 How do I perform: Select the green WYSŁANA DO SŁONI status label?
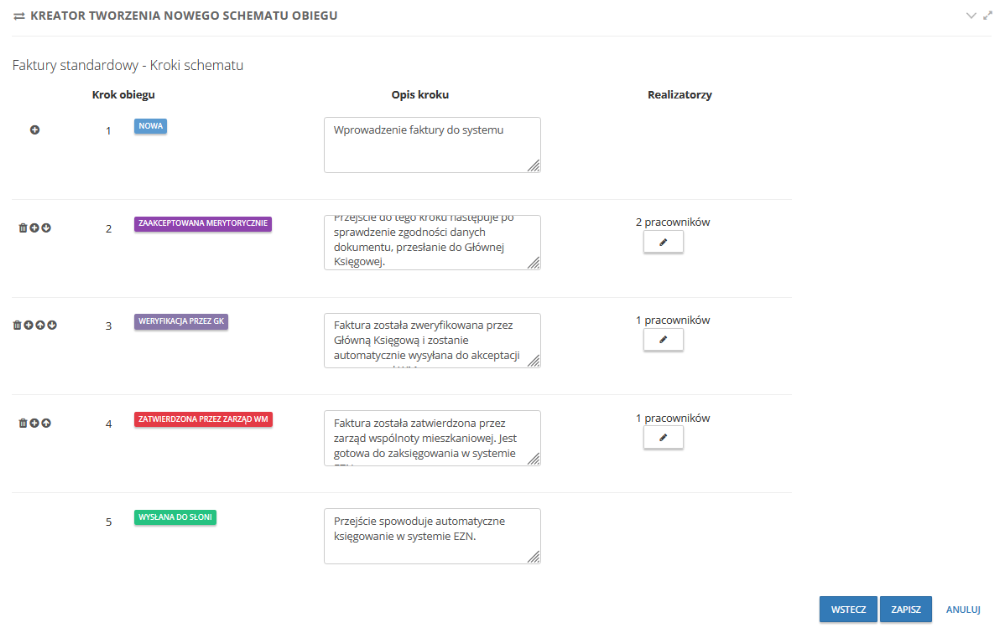pyautogui.click(x=175, y=518)
